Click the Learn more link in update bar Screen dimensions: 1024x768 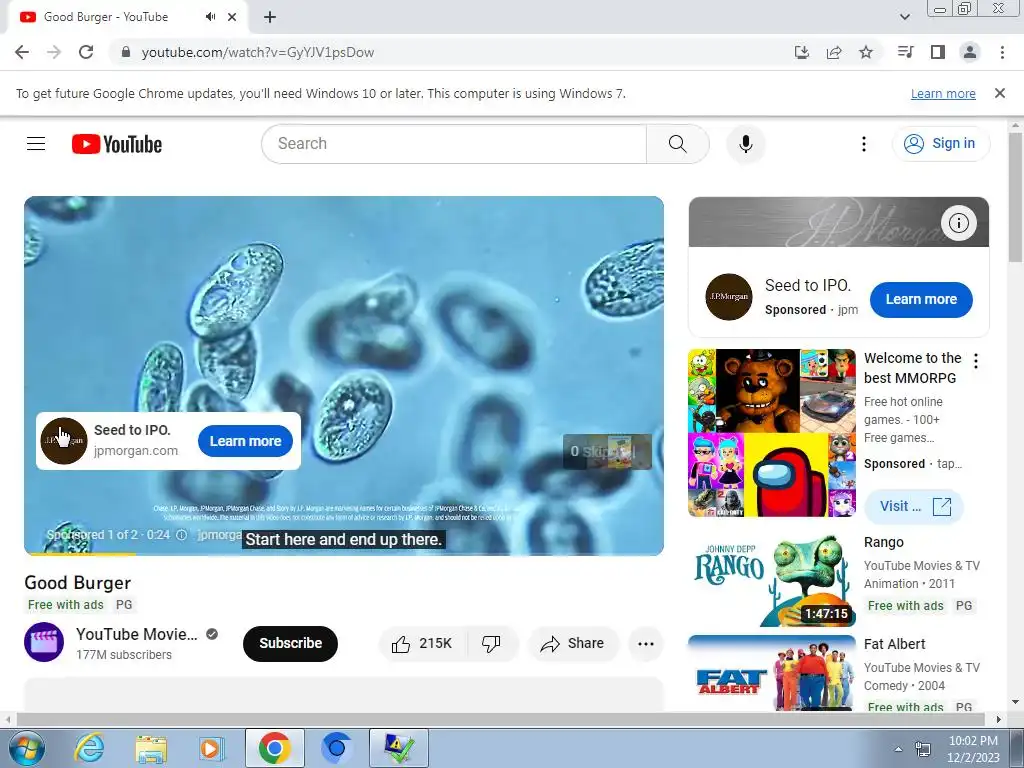pos(943,93)
